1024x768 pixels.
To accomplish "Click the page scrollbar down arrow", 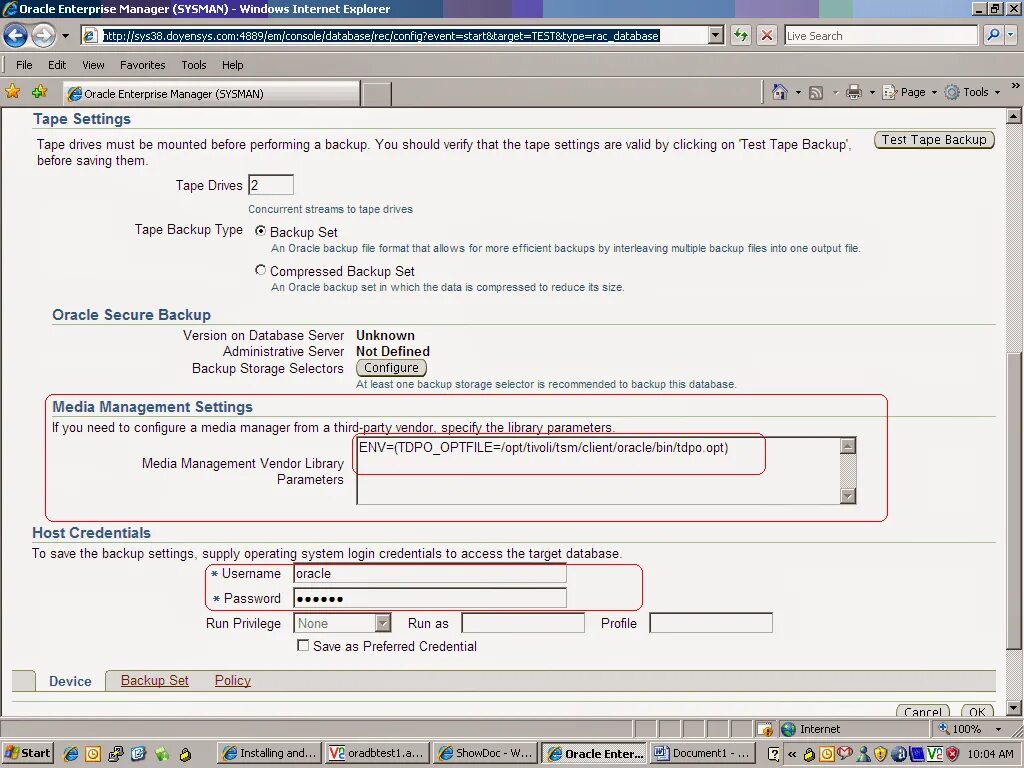I will 1014,708.
